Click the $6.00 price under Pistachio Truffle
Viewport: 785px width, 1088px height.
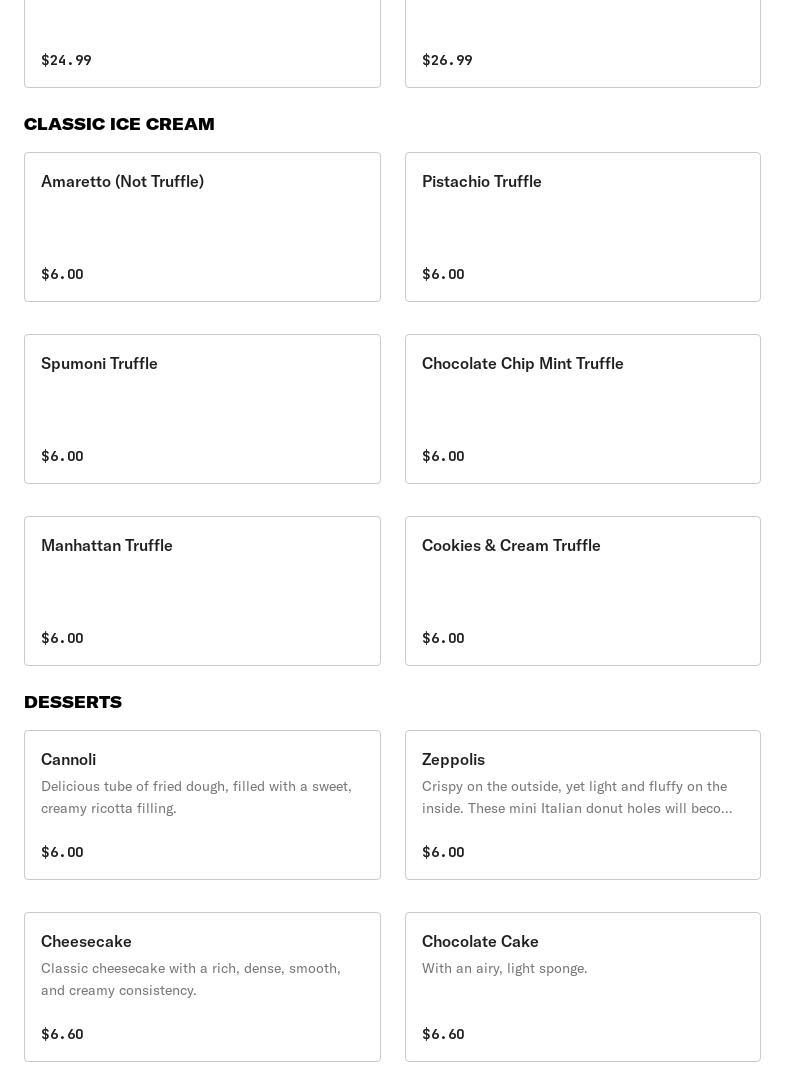[x=443, y=274]
